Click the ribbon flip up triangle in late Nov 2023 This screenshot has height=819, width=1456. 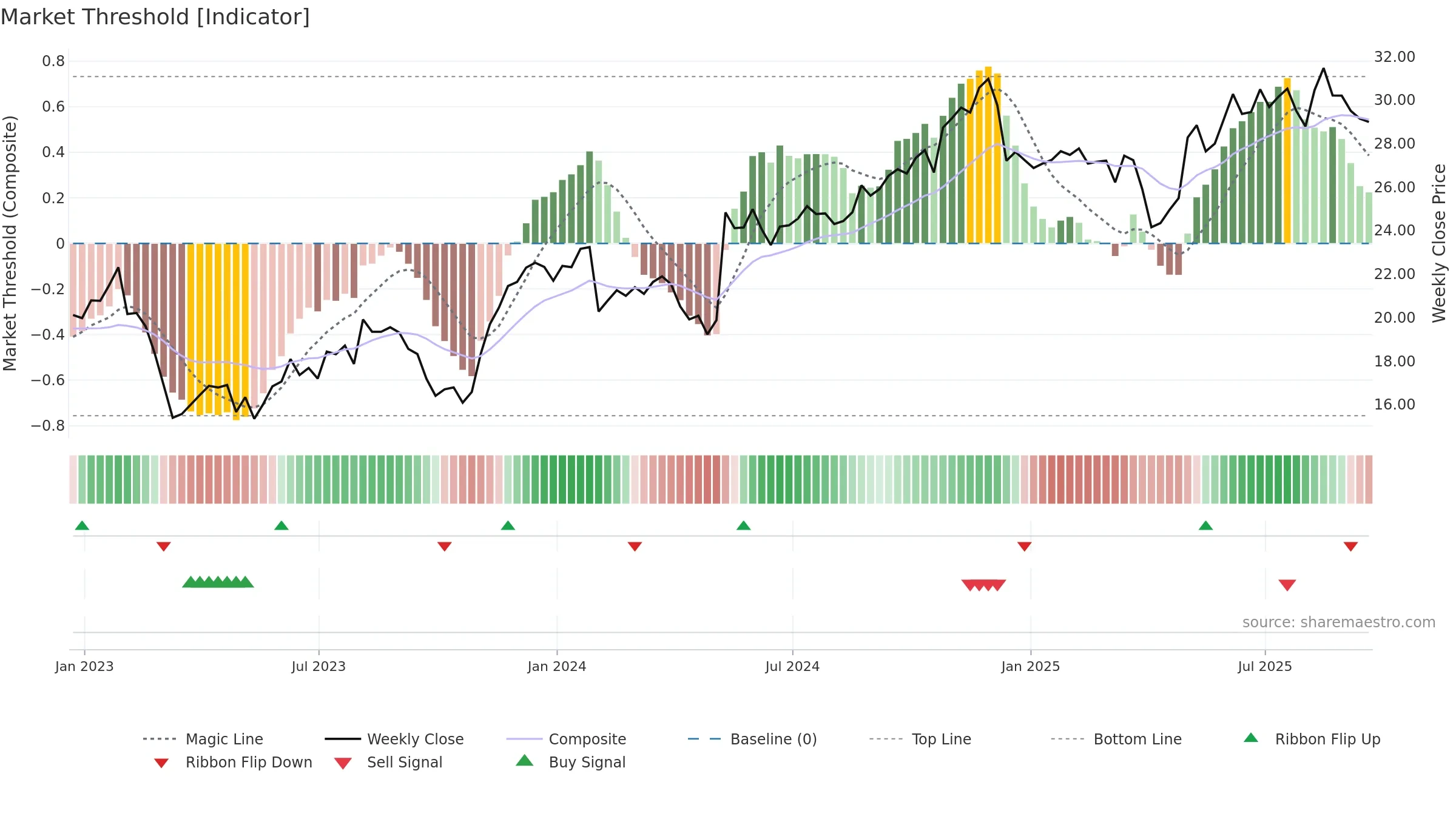(x=508, y=525)
